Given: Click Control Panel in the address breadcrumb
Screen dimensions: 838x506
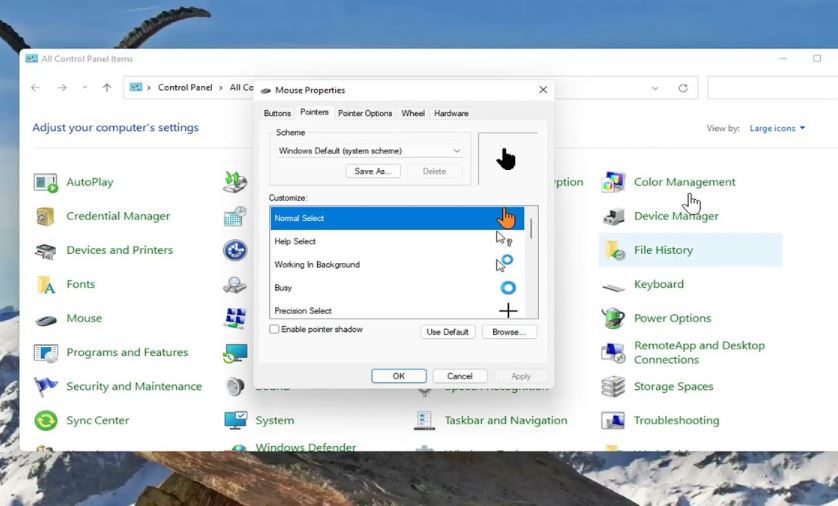Looking at the screenshot, I should point(185,88).
